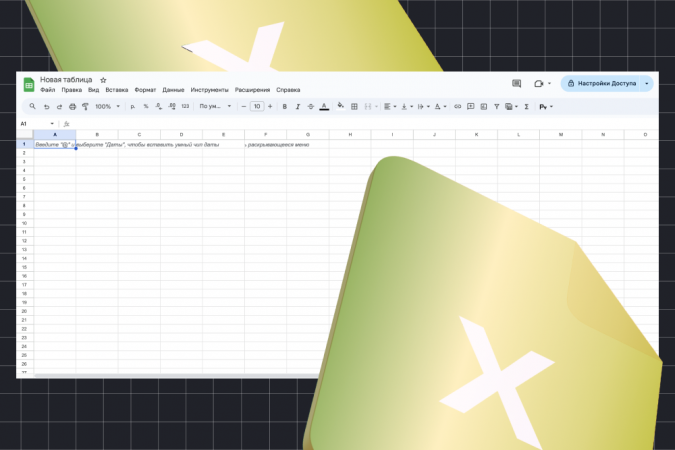Click the print icon in the toolbar
The height and width of the screenshot is (450, 675).
(72, 106)
